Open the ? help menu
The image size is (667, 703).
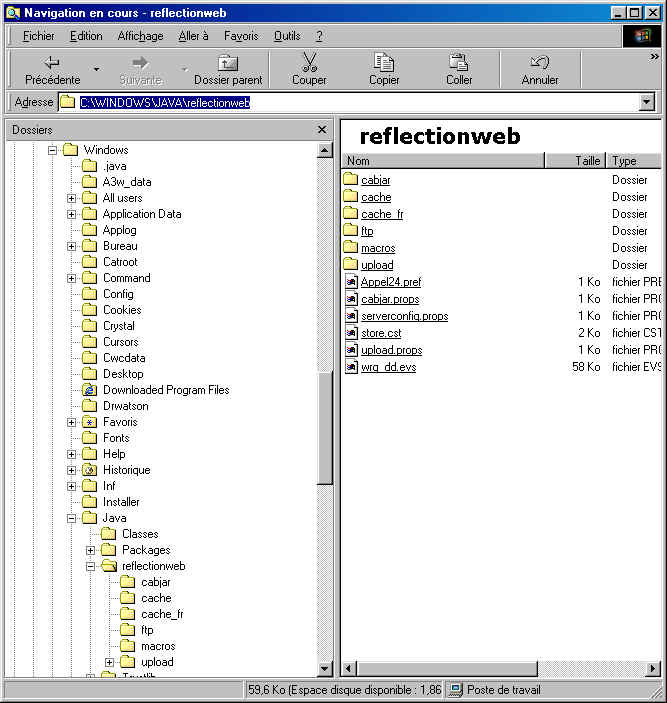(x=319, y=36)
